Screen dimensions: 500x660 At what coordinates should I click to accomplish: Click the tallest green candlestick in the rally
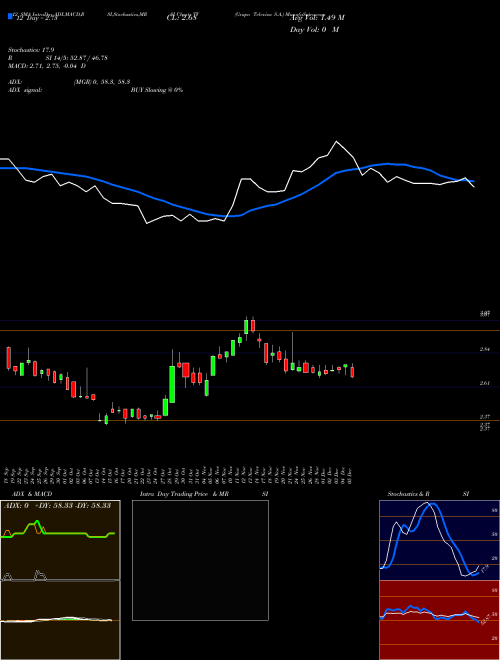(x=172, y=384)
